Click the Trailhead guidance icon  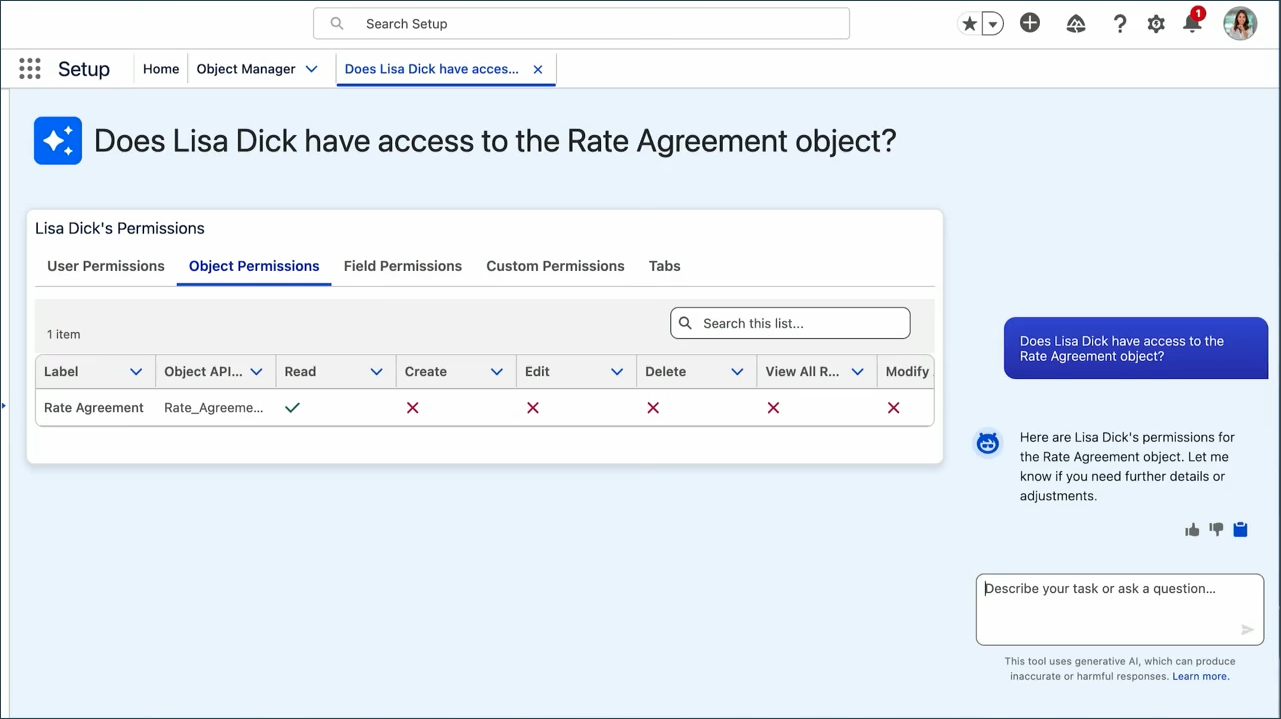point(1076,24)
